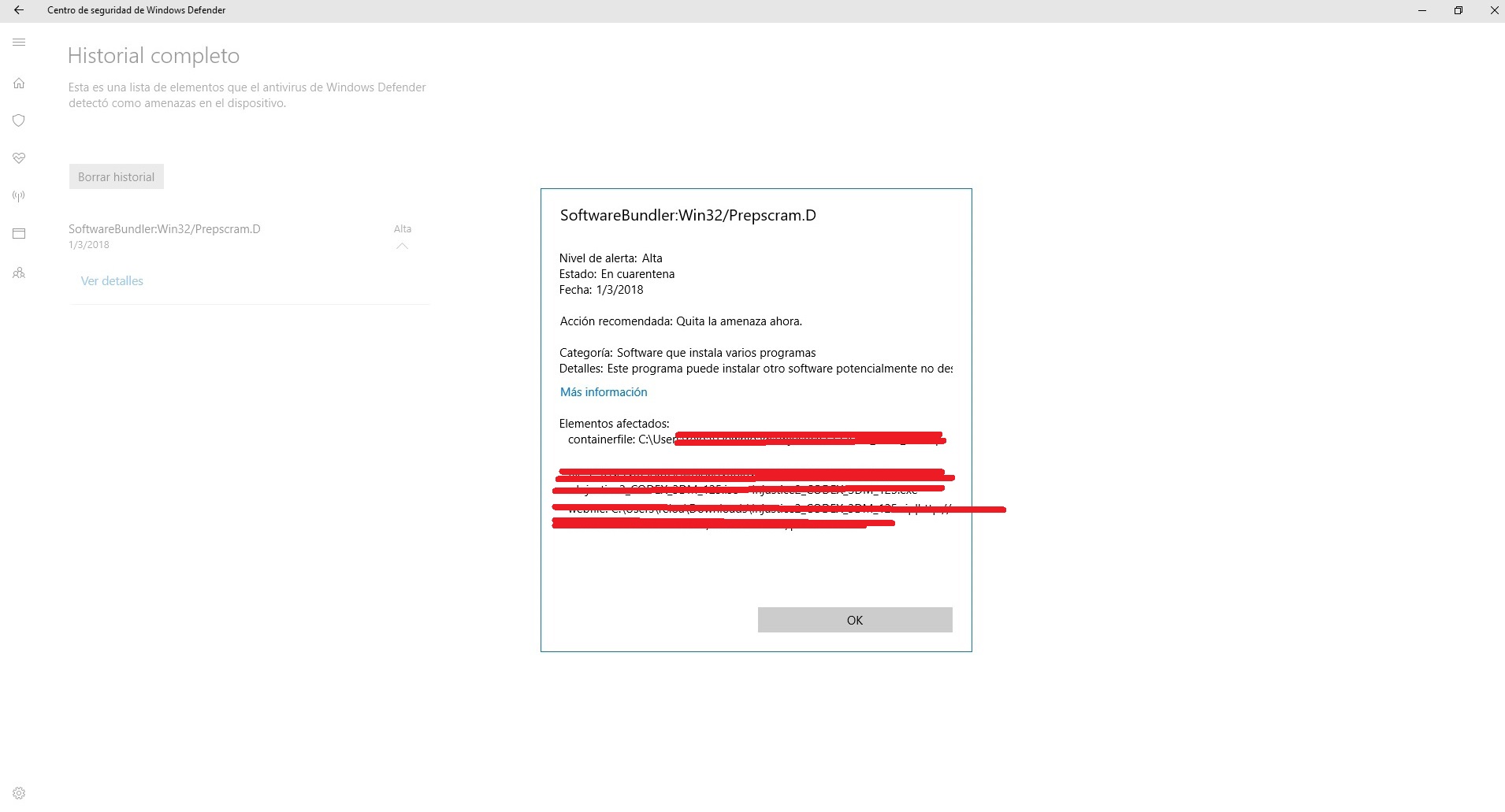Open app and browser control icon
The height and width of the screenshot is (812, 1505).
coord(19,234)
